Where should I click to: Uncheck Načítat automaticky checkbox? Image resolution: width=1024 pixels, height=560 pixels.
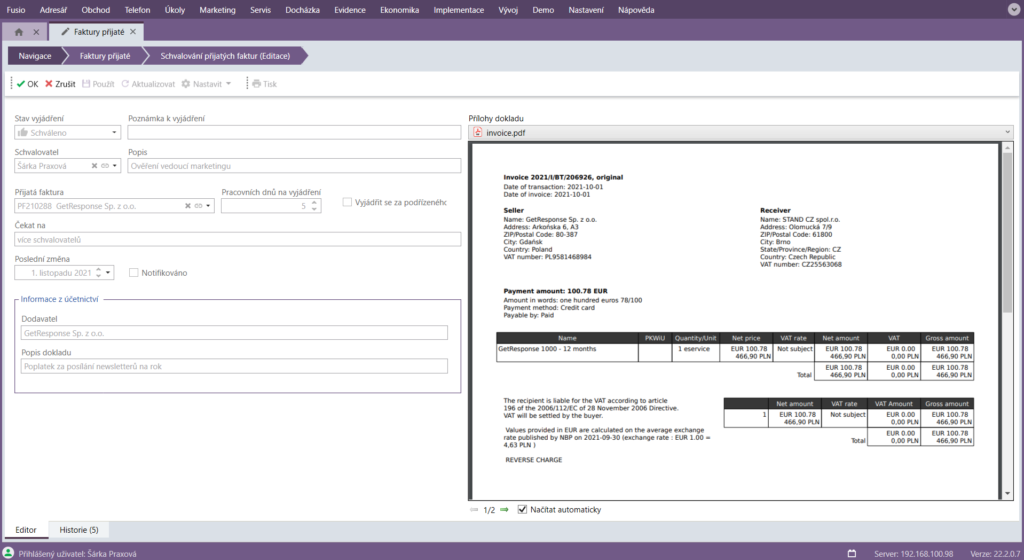point(522,510)
